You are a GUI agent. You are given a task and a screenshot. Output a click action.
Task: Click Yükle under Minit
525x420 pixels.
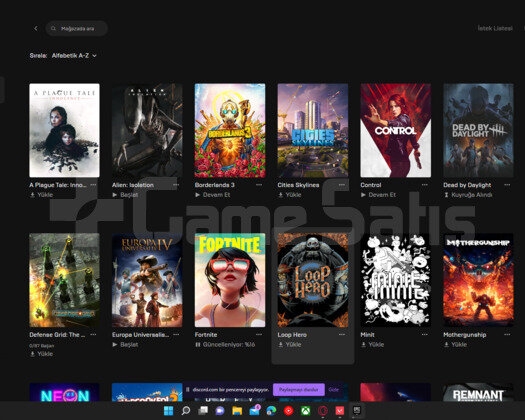coord(373,344)
